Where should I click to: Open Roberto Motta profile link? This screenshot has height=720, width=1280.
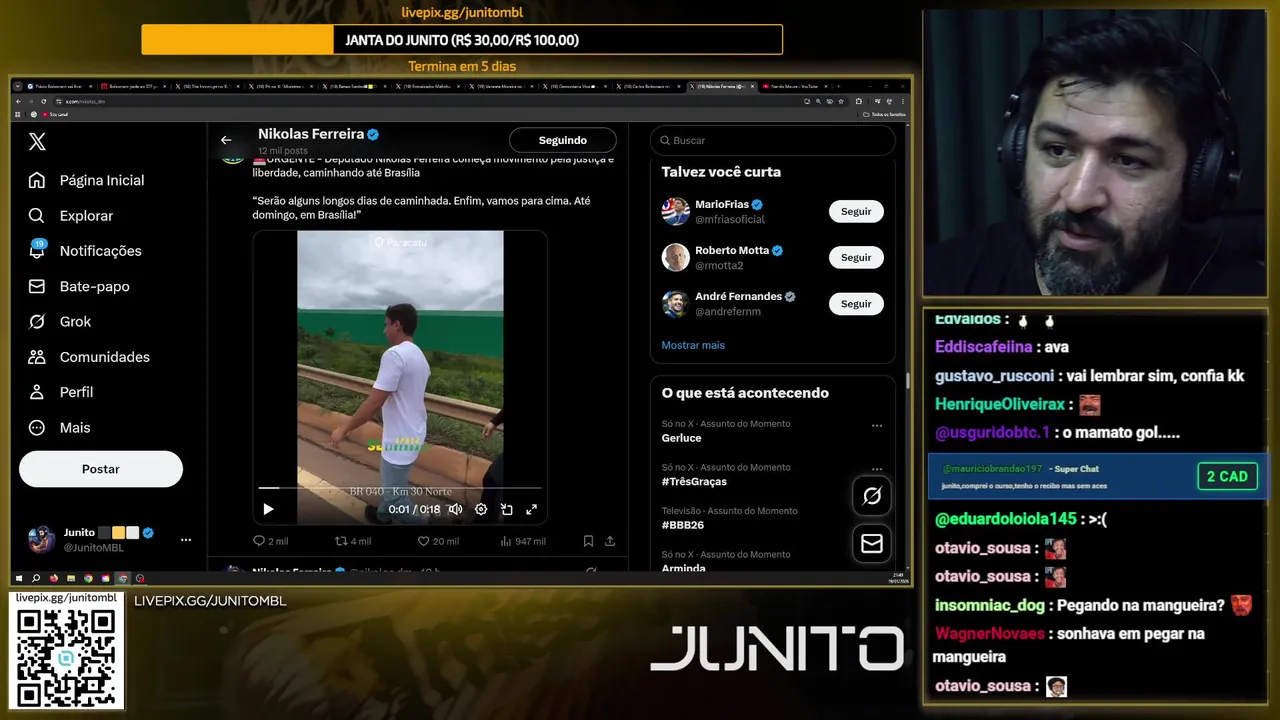(x=732, y=251)
